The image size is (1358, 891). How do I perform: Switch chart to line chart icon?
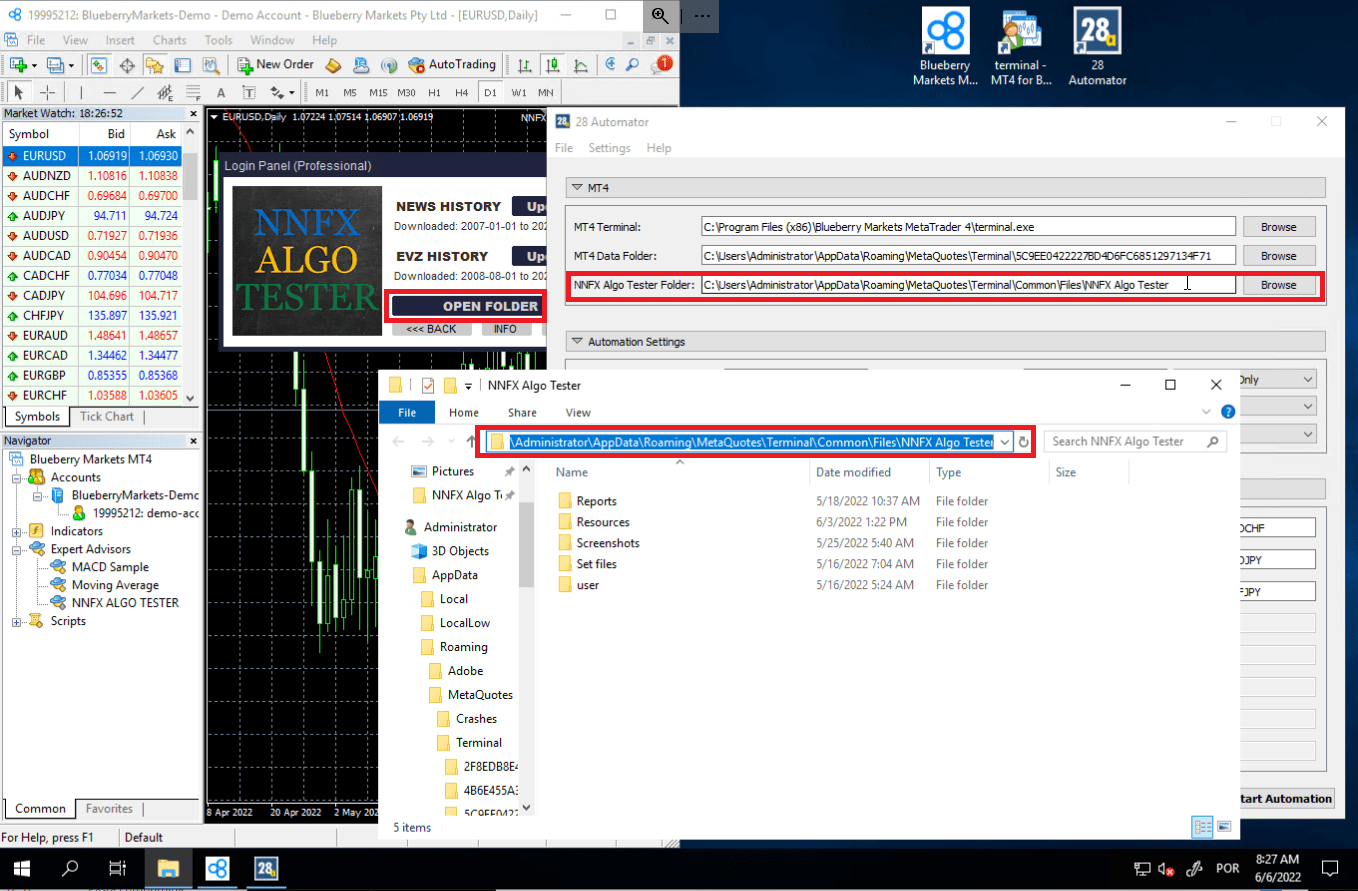[579, 65]
